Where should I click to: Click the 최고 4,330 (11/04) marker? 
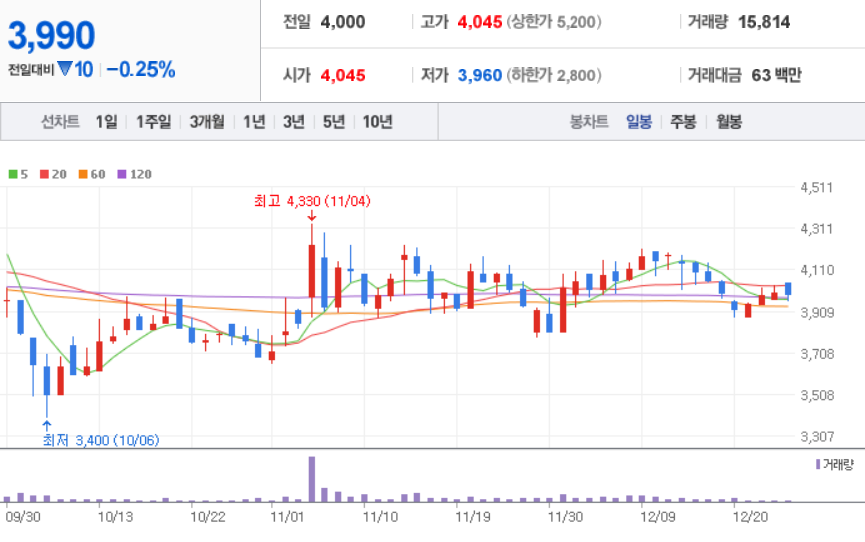point(312,201)
